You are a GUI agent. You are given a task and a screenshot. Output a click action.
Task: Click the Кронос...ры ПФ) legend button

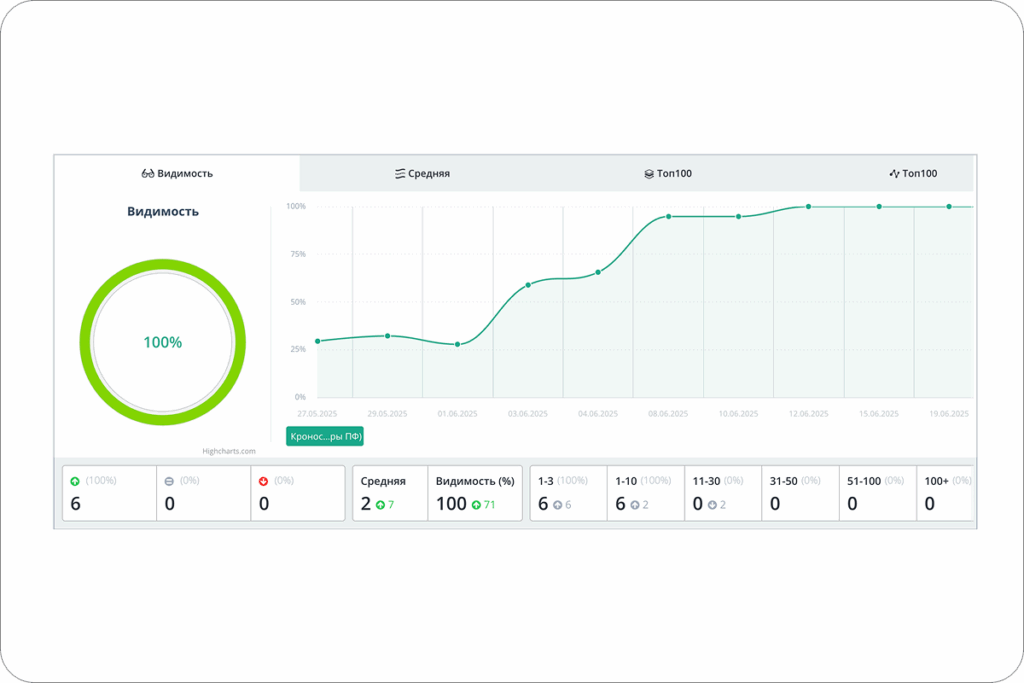(x=325, y=436)
